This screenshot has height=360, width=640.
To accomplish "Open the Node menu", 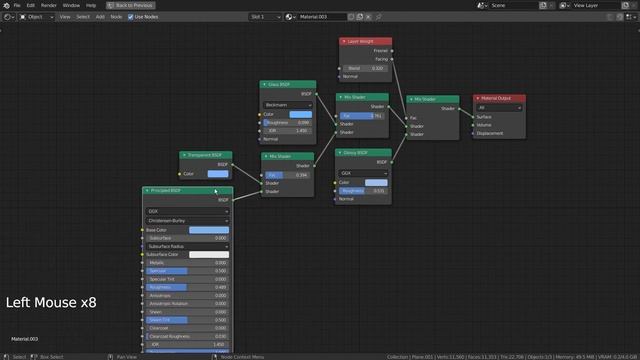I will tap(116, 17).
